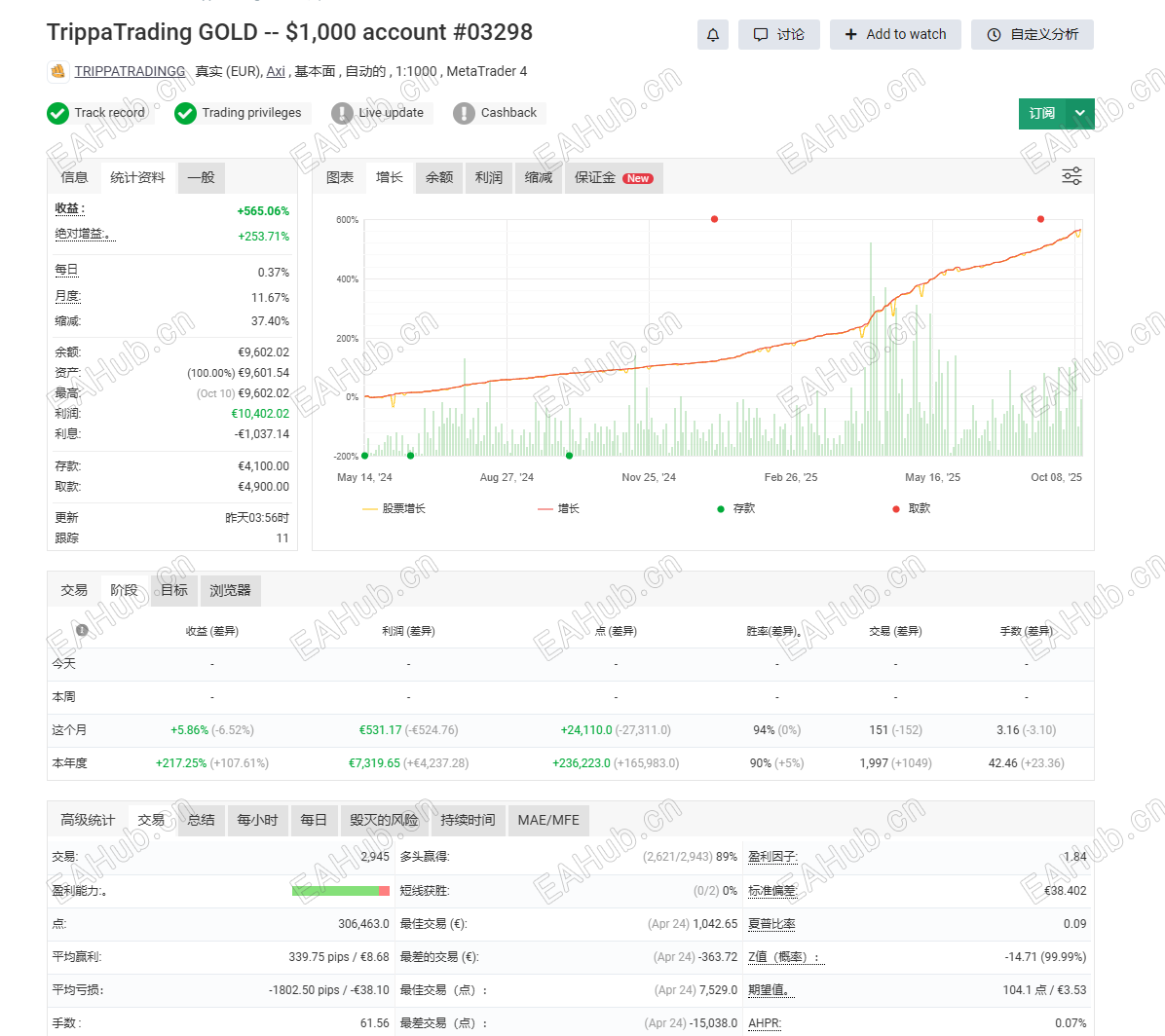
Task: Click Trading privileges green check icon
Action: point(186,114)
